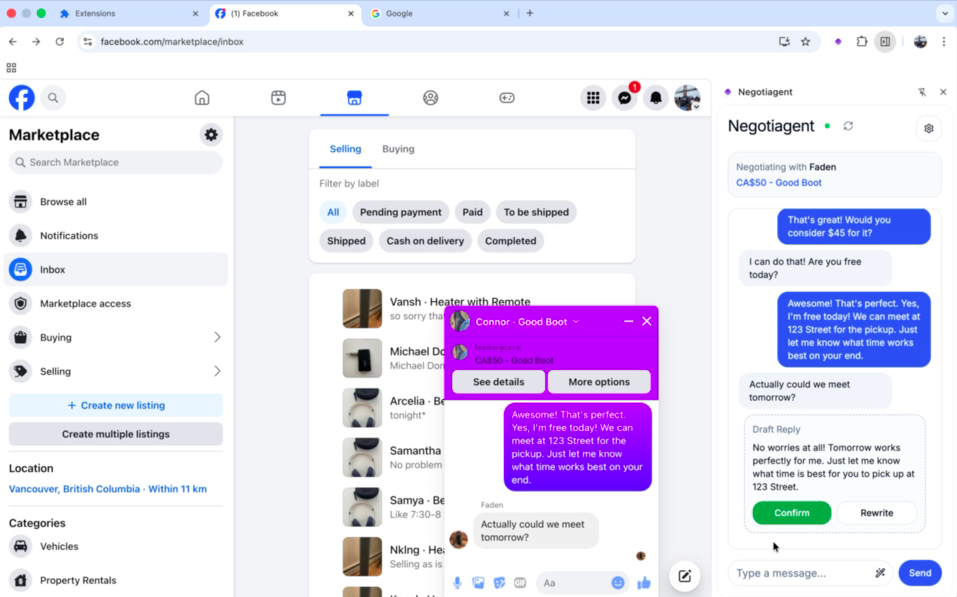Image resolution: width=957 pixels, height=597 pixels.
Task: Open Connor Good Boot chat dropdown arrow
Action: tap(576, 322)
